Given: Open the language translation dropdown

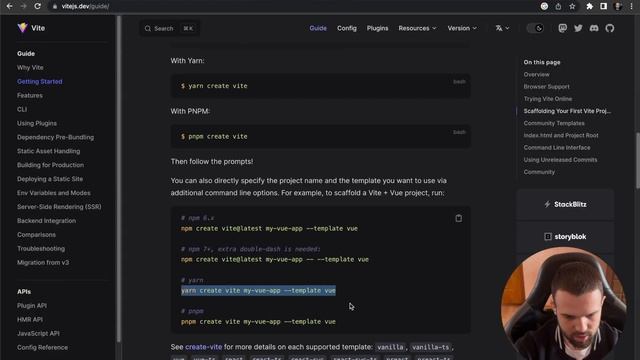Looking at the screenshot, I should (x=502, y=28).
